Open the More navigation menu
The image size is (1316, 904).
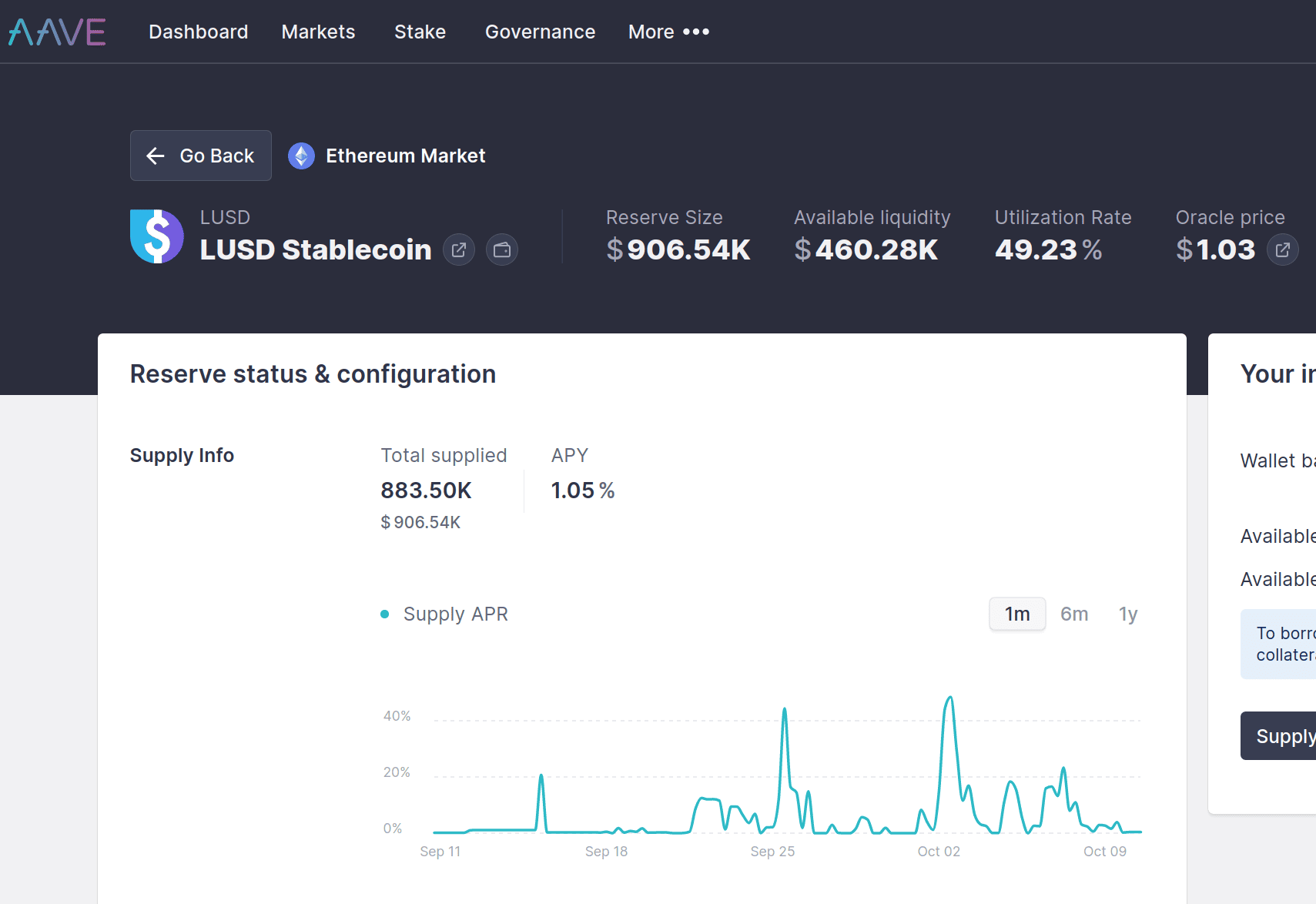pyautogui.click(x=667, y=32)
